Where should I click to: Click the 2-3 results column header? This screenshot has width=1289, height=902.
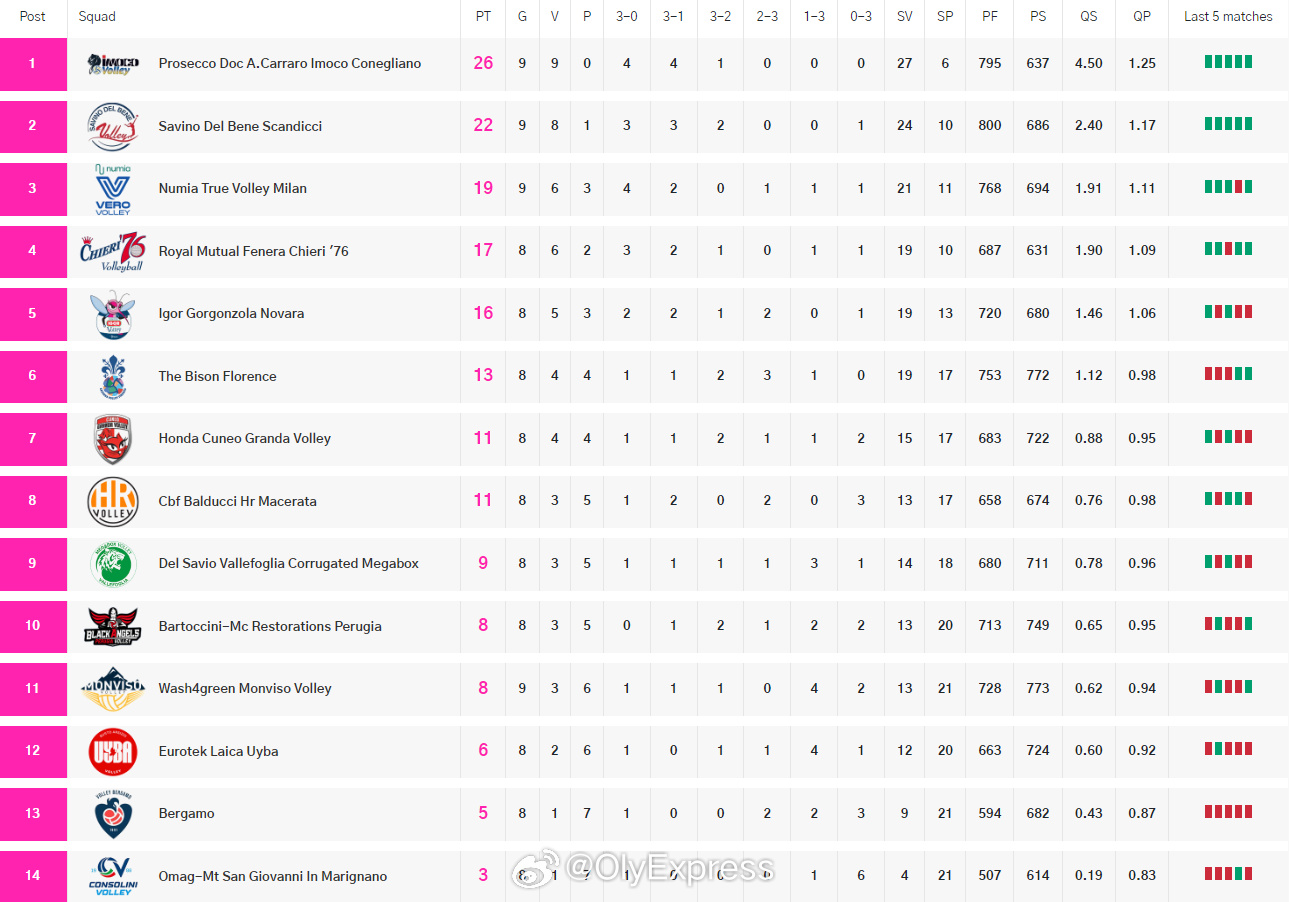(767, 16)
